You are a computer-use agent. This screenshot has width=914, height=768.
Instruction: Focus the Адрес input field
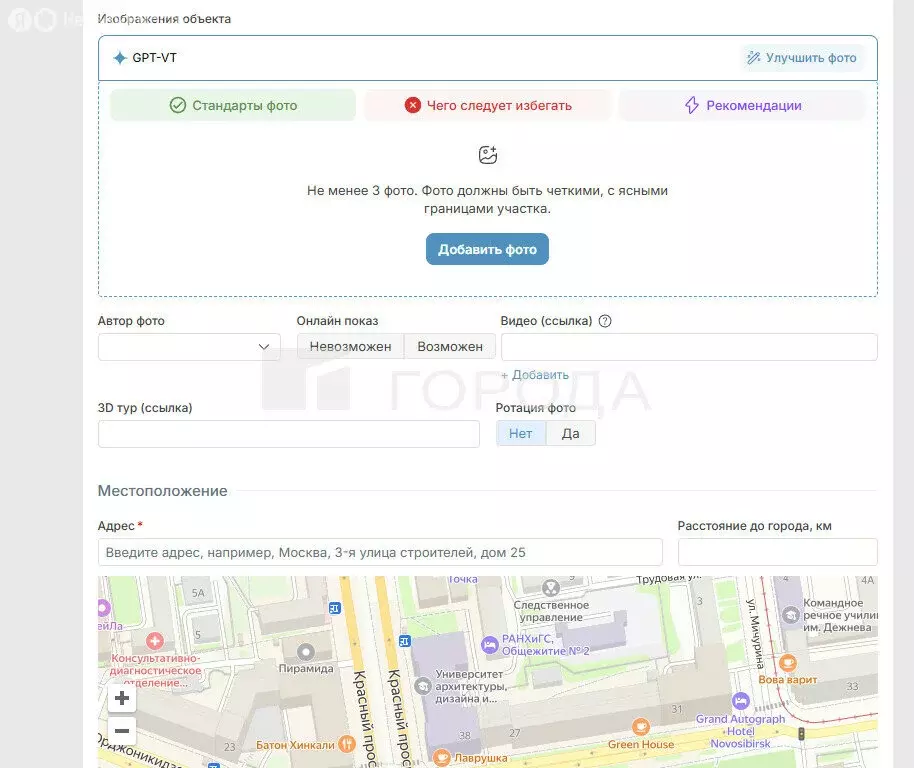tap(380, 552)
